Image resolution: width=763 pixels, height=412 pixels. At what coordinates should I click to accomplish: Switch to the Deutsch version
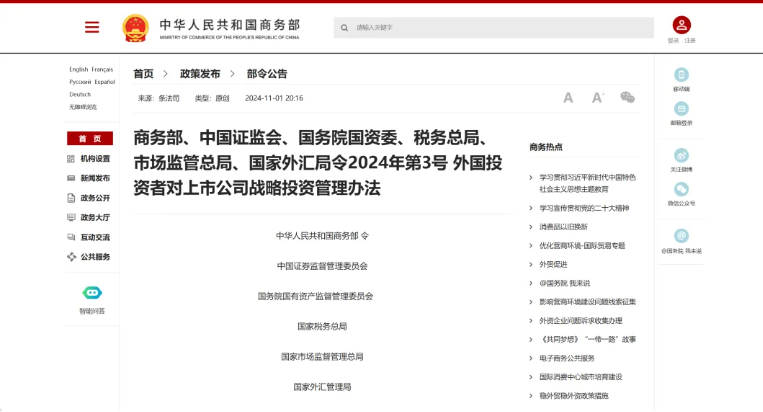coord(80,94)
